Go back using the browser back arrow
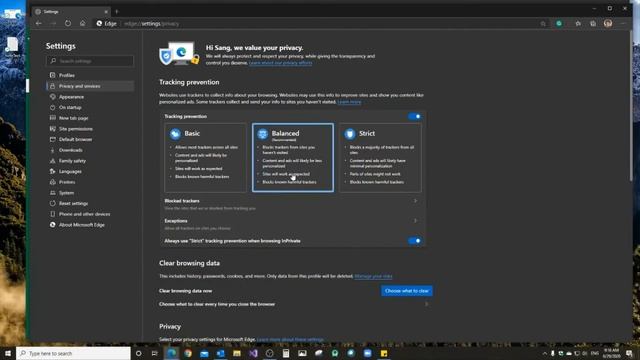Screen dimensions: 640x360 point(39,24)
